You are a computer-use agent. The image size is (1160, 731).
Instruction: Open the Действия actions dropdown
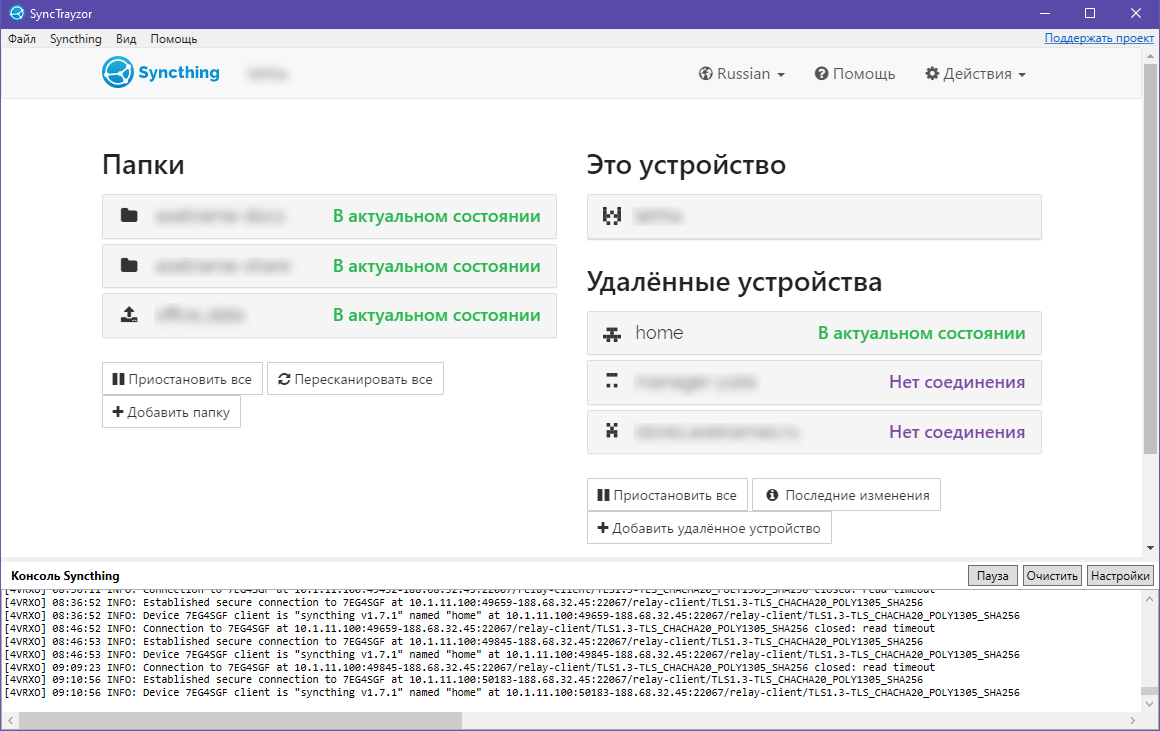click(976, 74)
